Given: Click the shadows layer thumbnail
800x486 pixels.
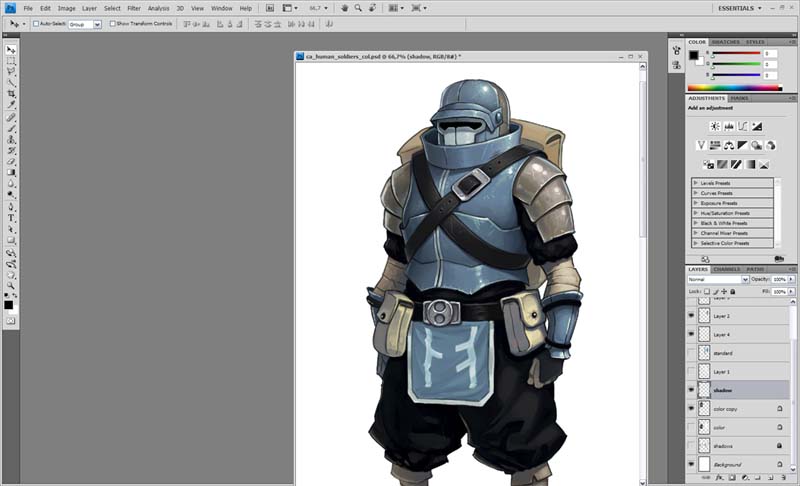Looking at the screenshot, I should 704,446.
